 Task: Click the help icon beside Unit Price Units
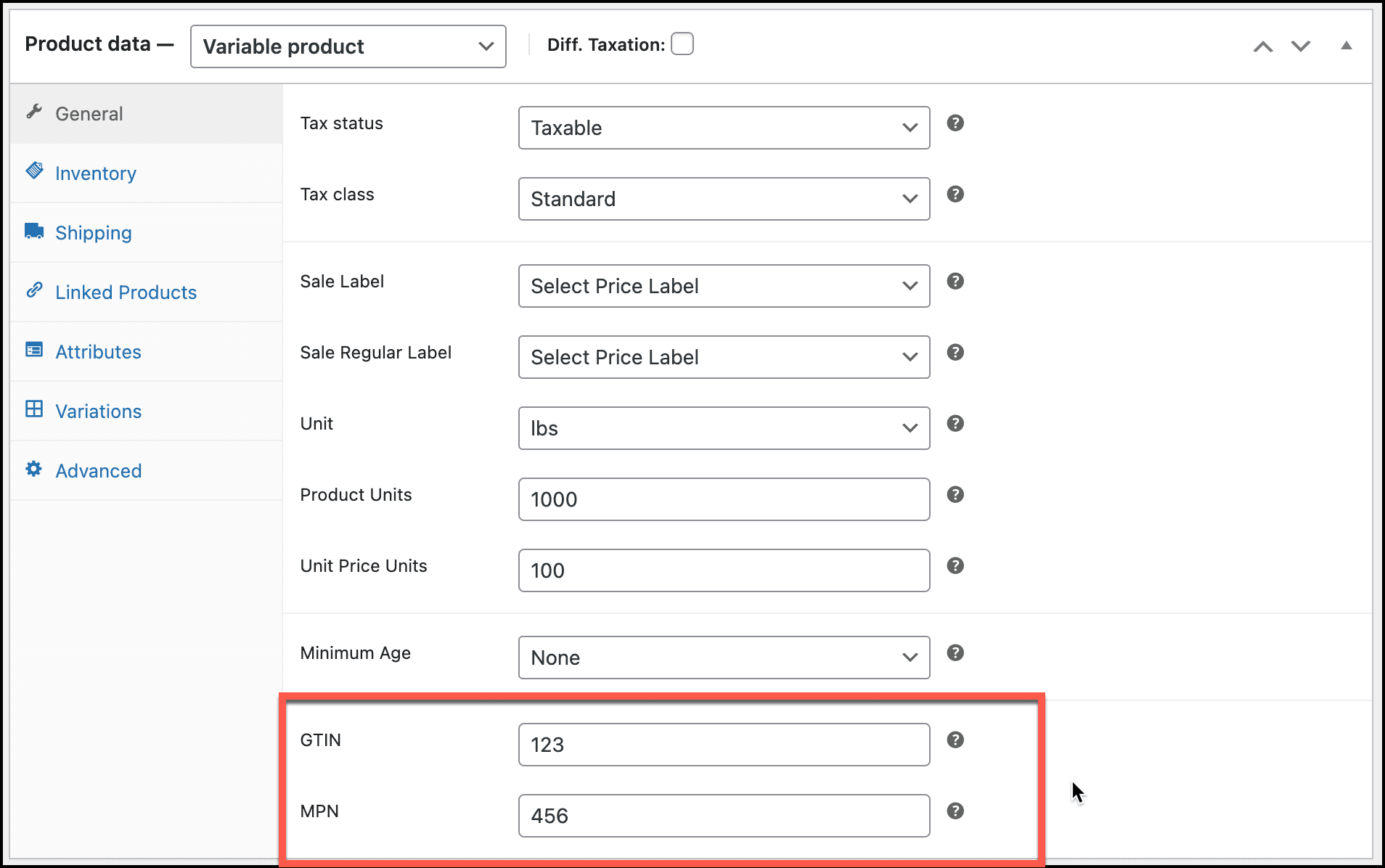(x=955, y=566)
